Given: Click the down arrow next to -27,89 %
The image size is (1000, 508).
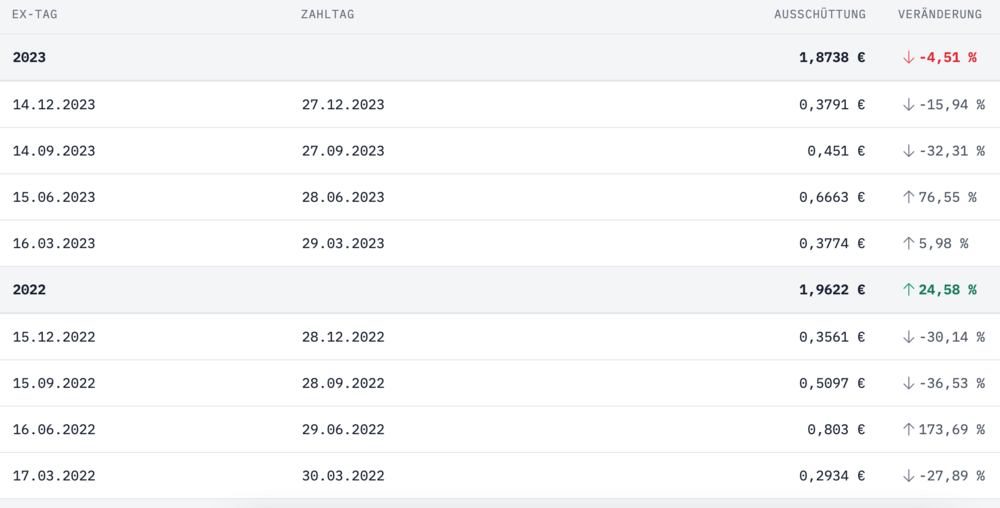Looking at the screenshot, I should (908, 476).
